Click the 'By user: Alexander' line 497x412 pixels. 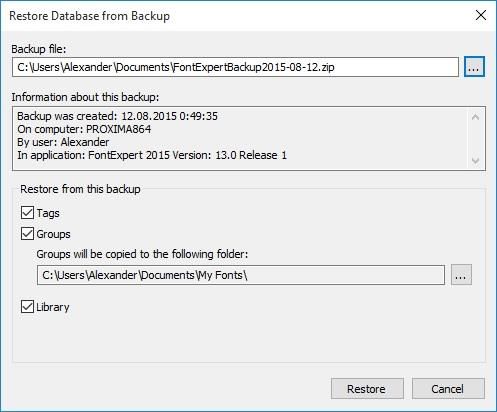(63, 142)
